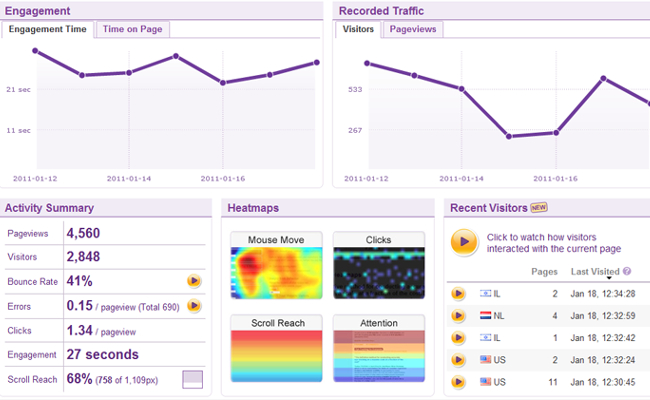Sort by the arrow under Last Visited

pyautogui.click(x=608, y=279)
